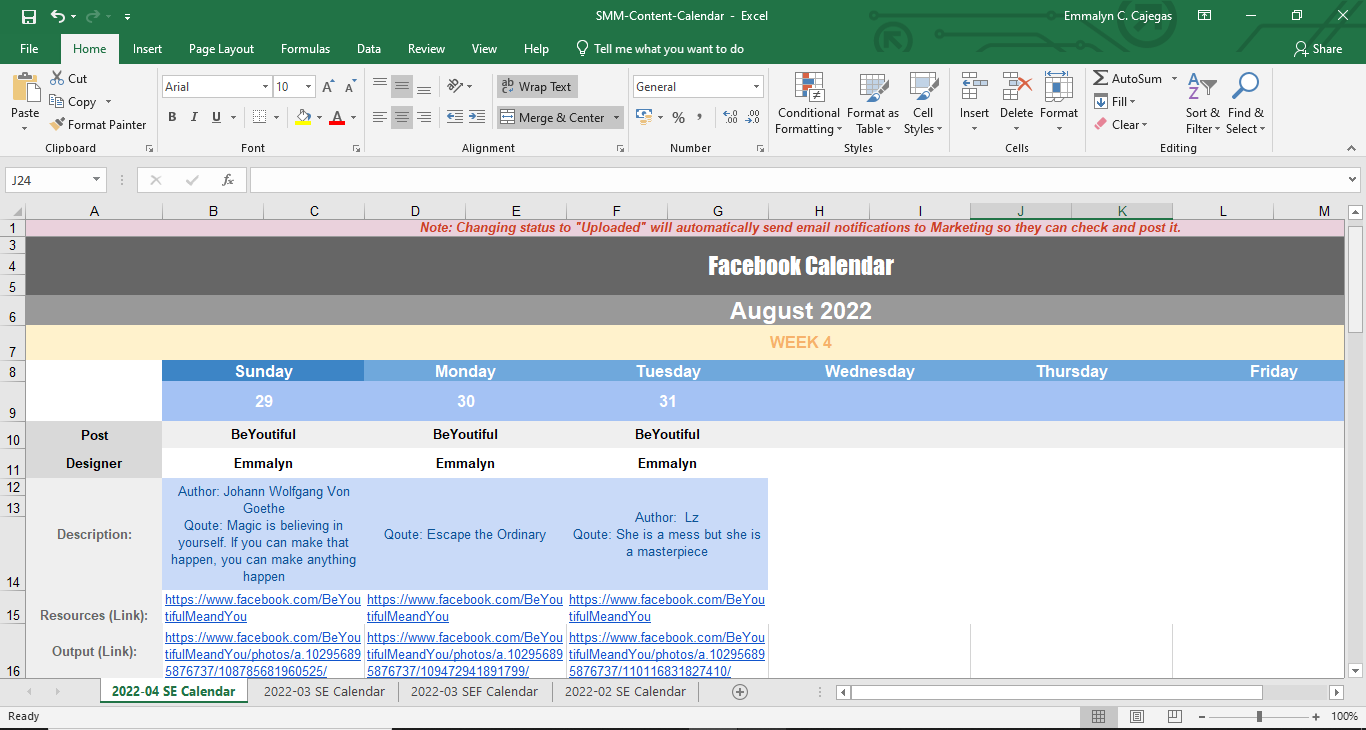The width and height of the screenshot is (1366, 730).
Task: Open the font name dropdown
Action: click(265, 87)
